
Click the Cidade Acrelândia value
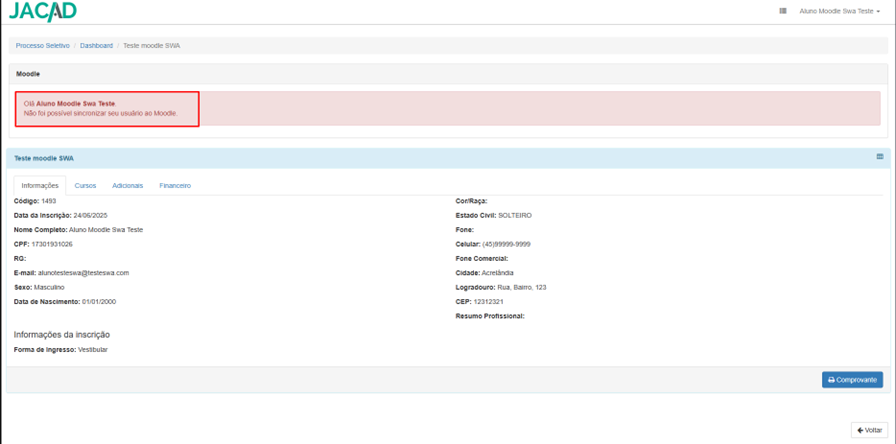[498, 273]
